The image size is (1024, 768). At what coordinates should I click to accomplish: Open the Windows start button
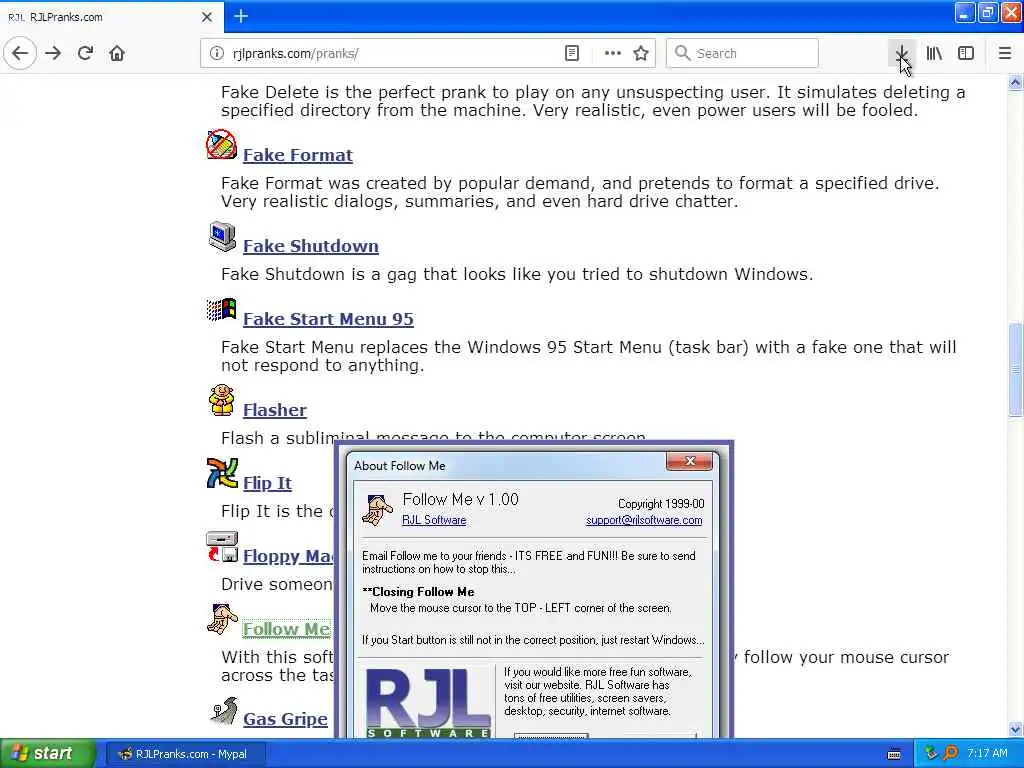48,753
